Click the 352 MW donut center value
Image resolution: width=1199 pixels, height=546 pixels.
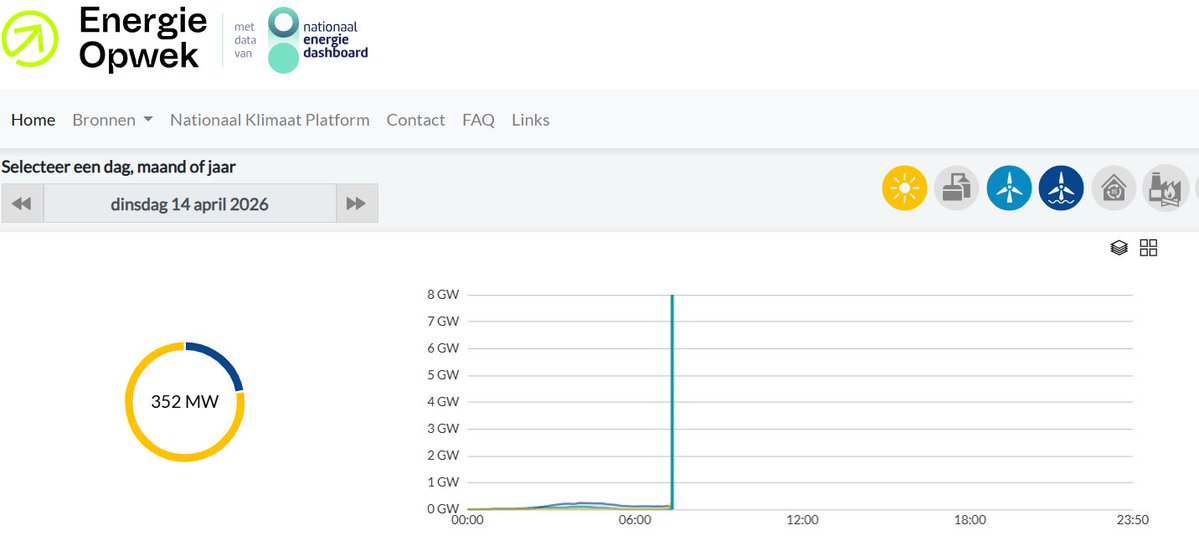pyautogui.click(x=184, y=401)
